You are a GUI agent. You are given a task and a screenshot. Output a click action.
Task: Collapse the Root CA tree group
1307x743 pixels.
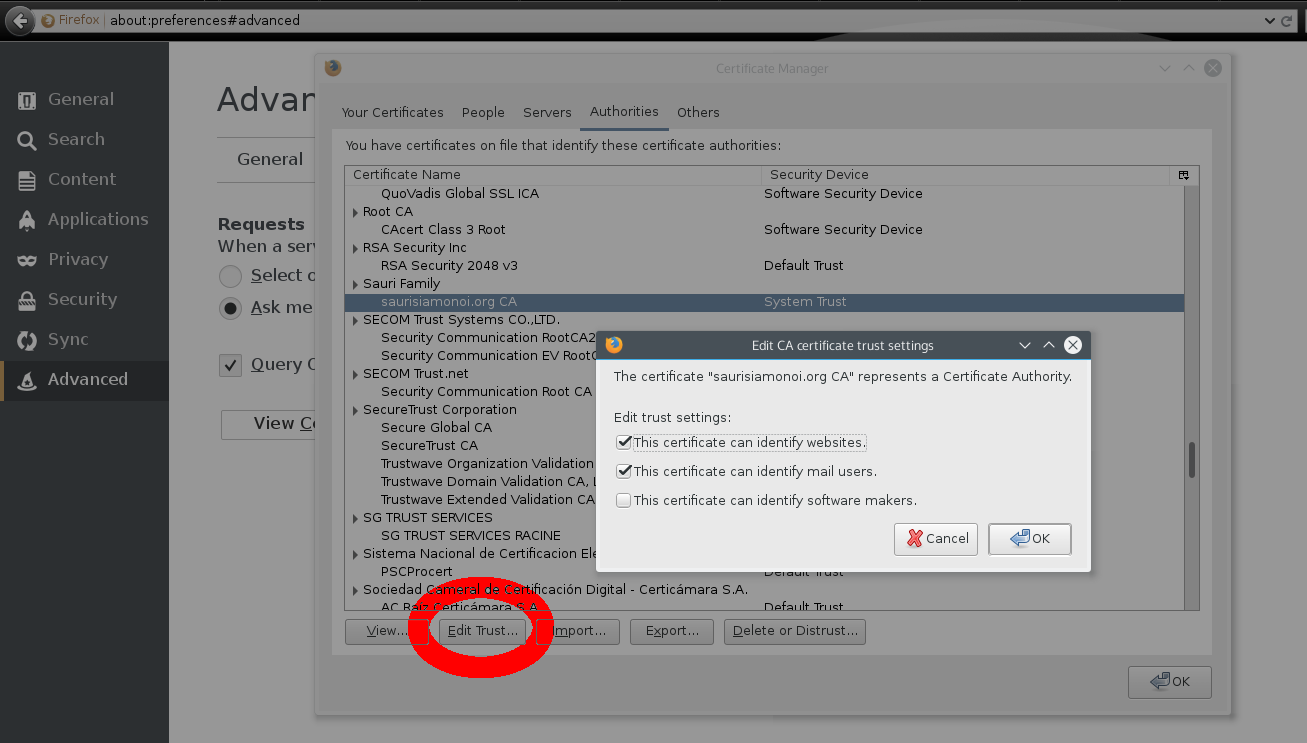point(355,212)
